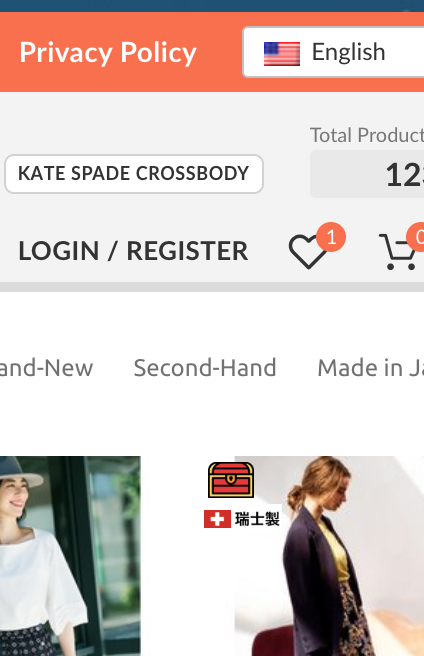424x656 pixels.
Task: Click the 瑞士製 label text
Action: click(257, 519)
